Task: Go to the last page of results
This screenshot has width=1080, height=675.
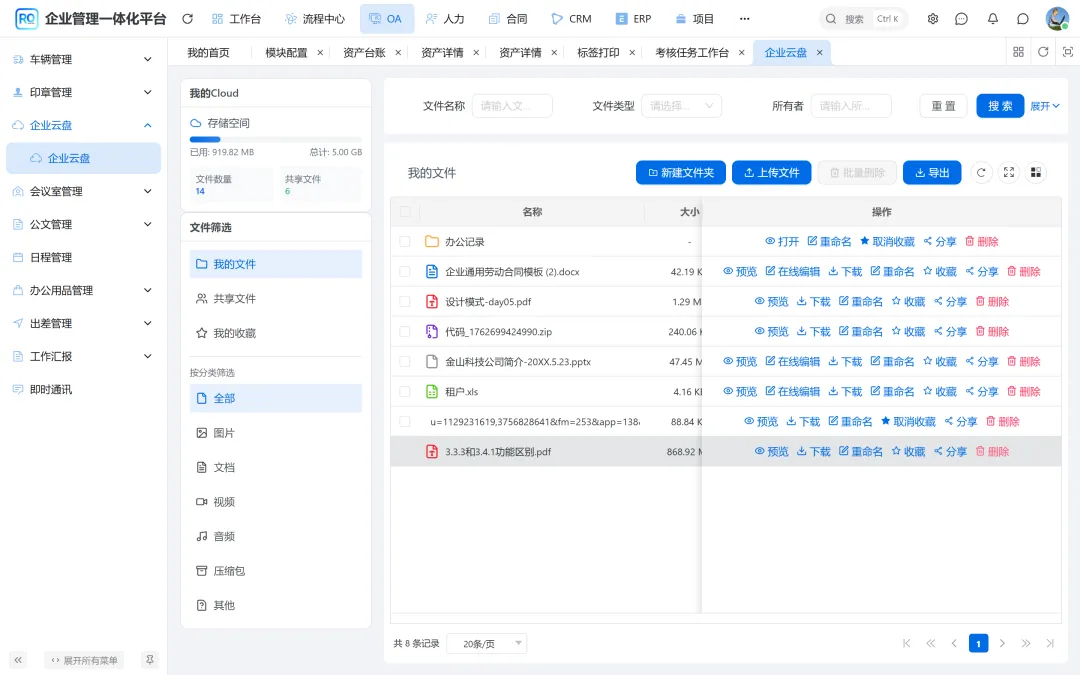Action: click(x=1050, y=643)
